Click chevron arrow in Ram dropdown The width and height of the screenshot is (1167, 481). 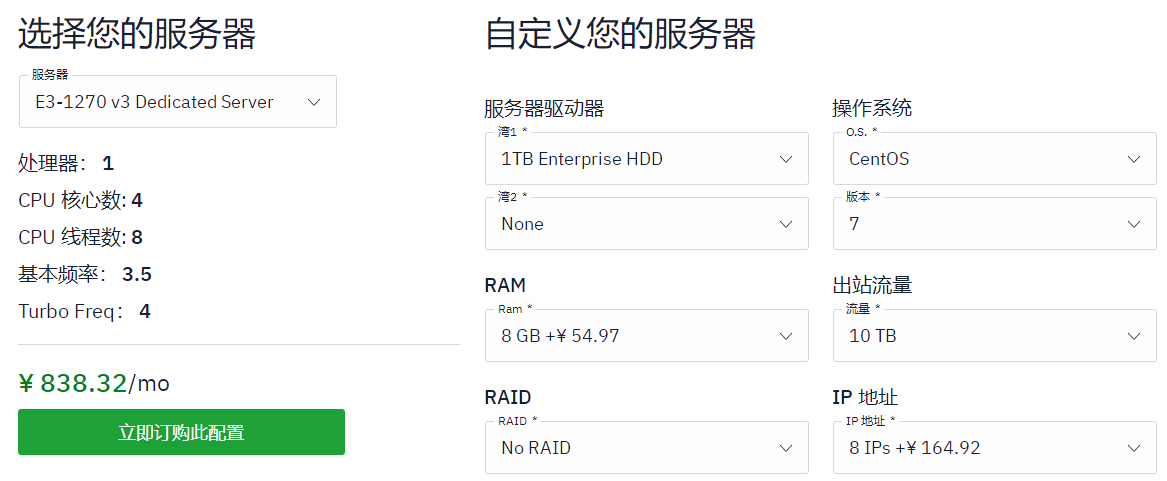[x=786, y=337]
